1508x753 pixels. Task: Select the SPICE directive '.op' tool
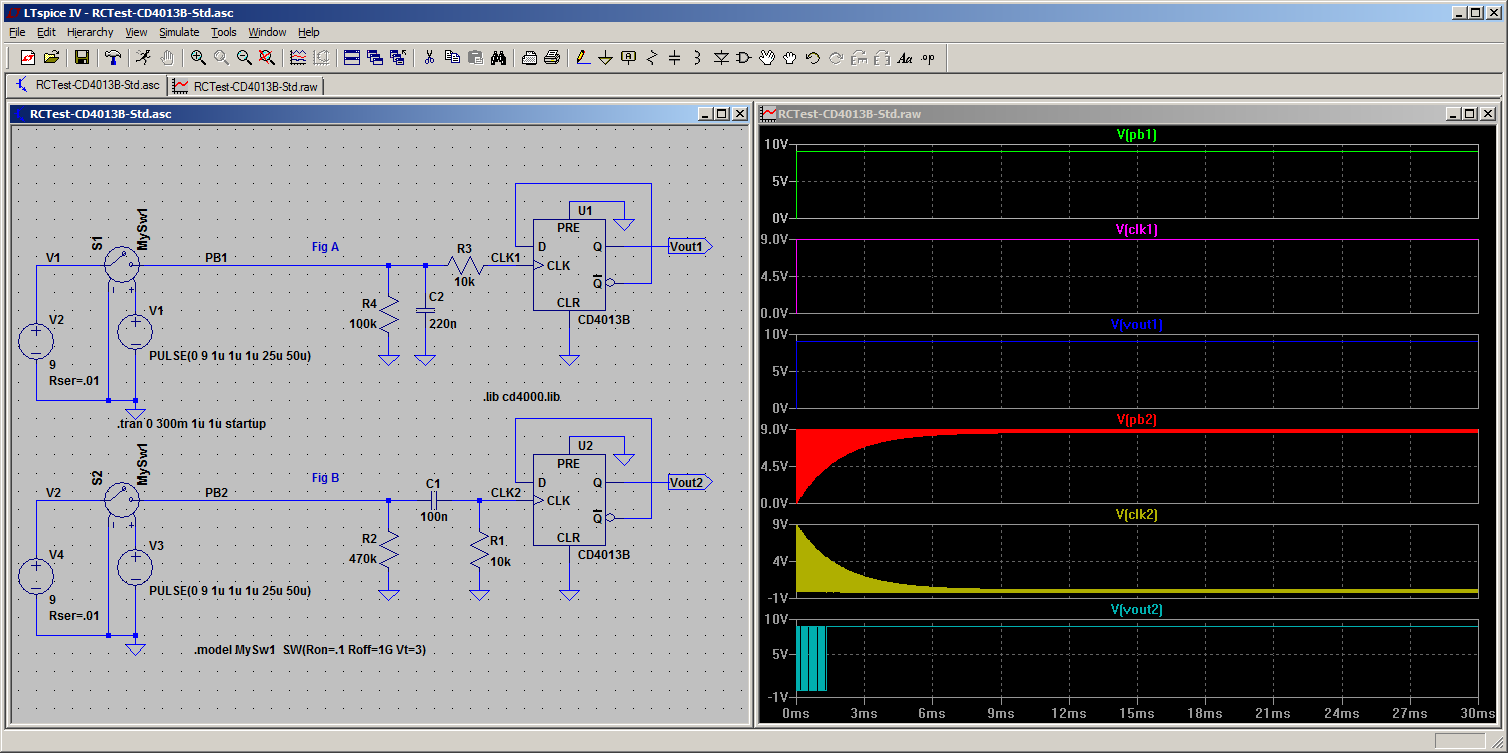pos(928,58)
